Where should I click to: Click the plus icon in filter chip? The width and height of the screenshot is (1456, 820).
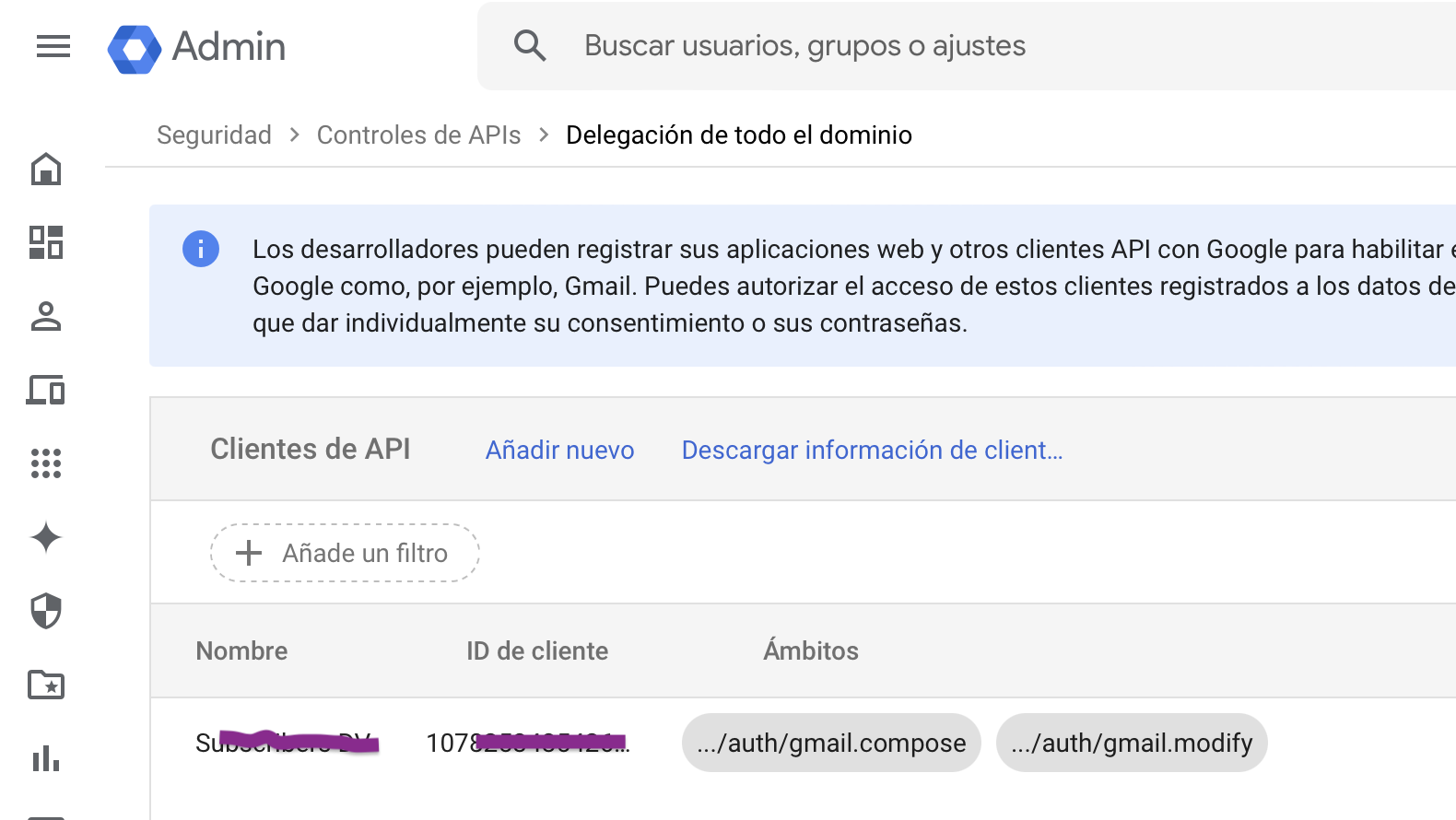249,553
